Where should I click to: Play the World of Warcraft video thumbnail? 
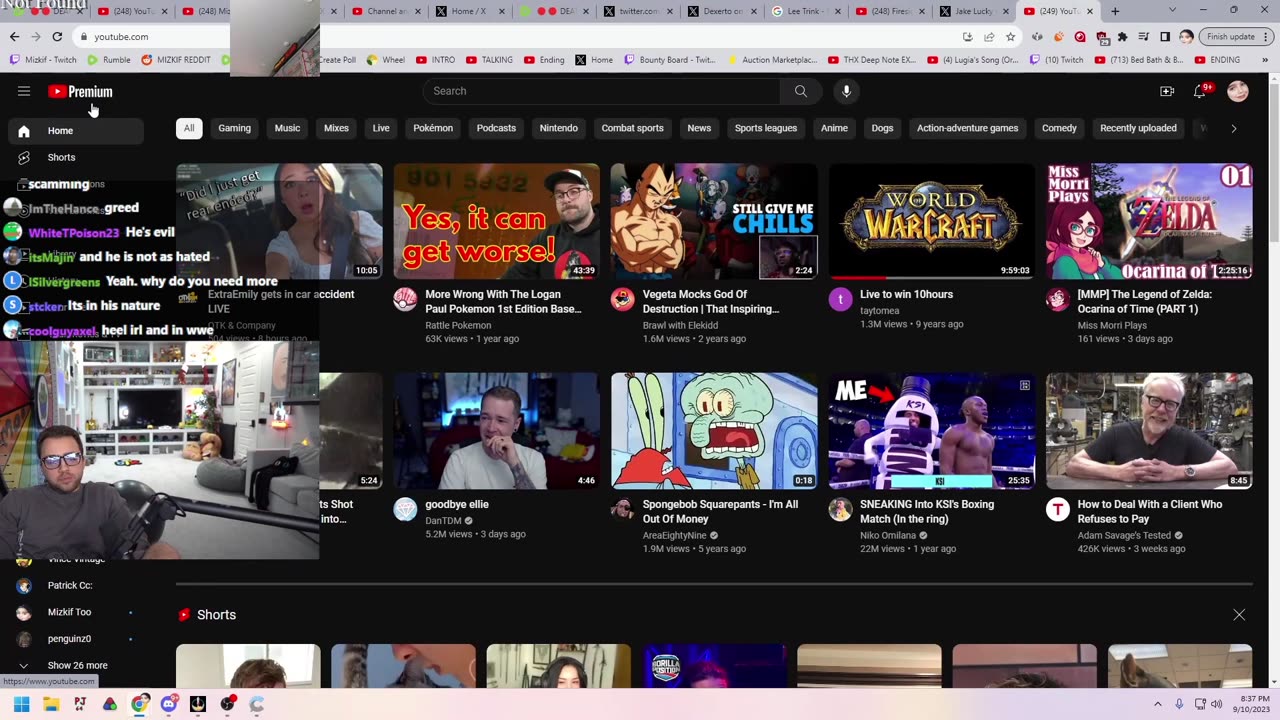931,221
